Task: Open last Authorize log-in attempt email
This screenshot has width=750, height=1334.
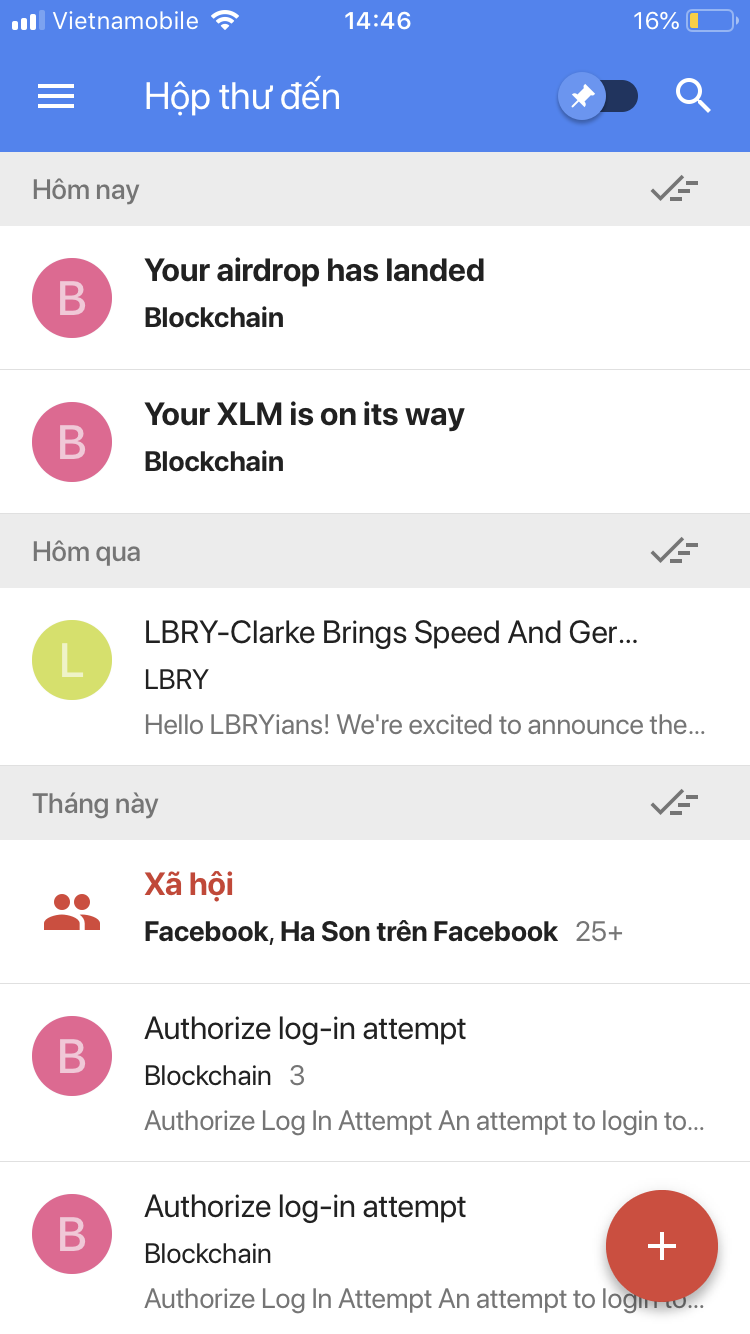Action: [350, 1252]
